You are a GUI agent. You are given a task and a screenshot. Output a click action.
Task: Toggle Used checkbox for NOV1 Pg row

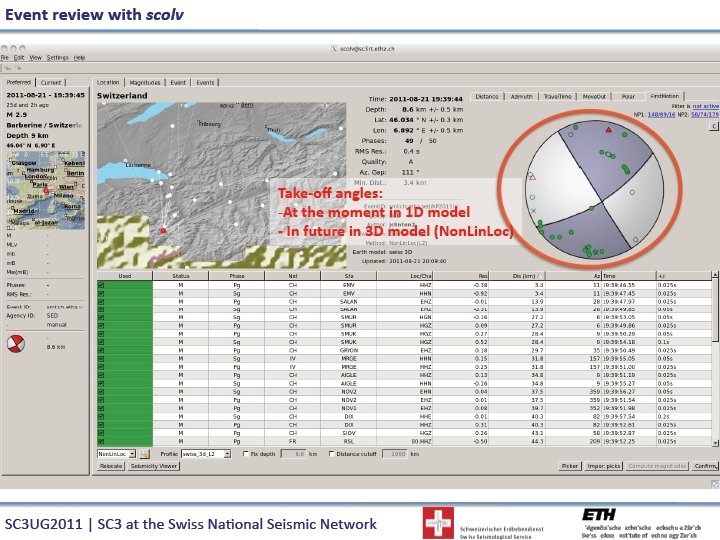101,408
